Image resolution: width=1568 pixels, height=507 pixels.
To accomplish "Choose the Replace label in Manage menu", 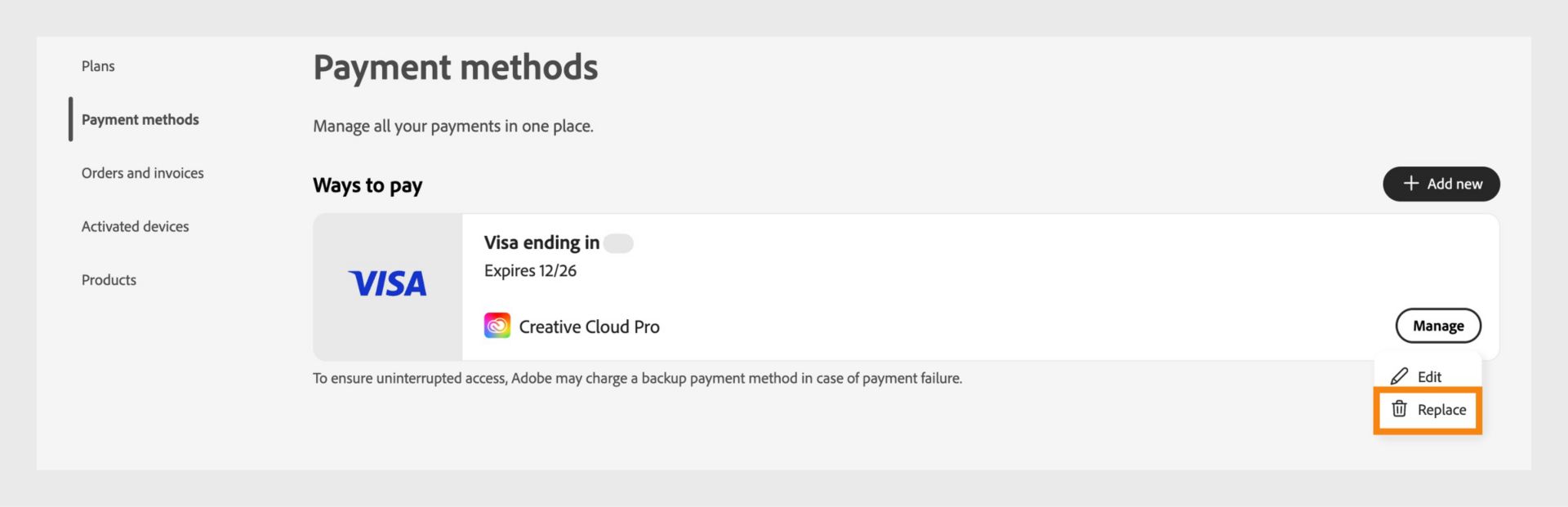I will (1441, 410).
